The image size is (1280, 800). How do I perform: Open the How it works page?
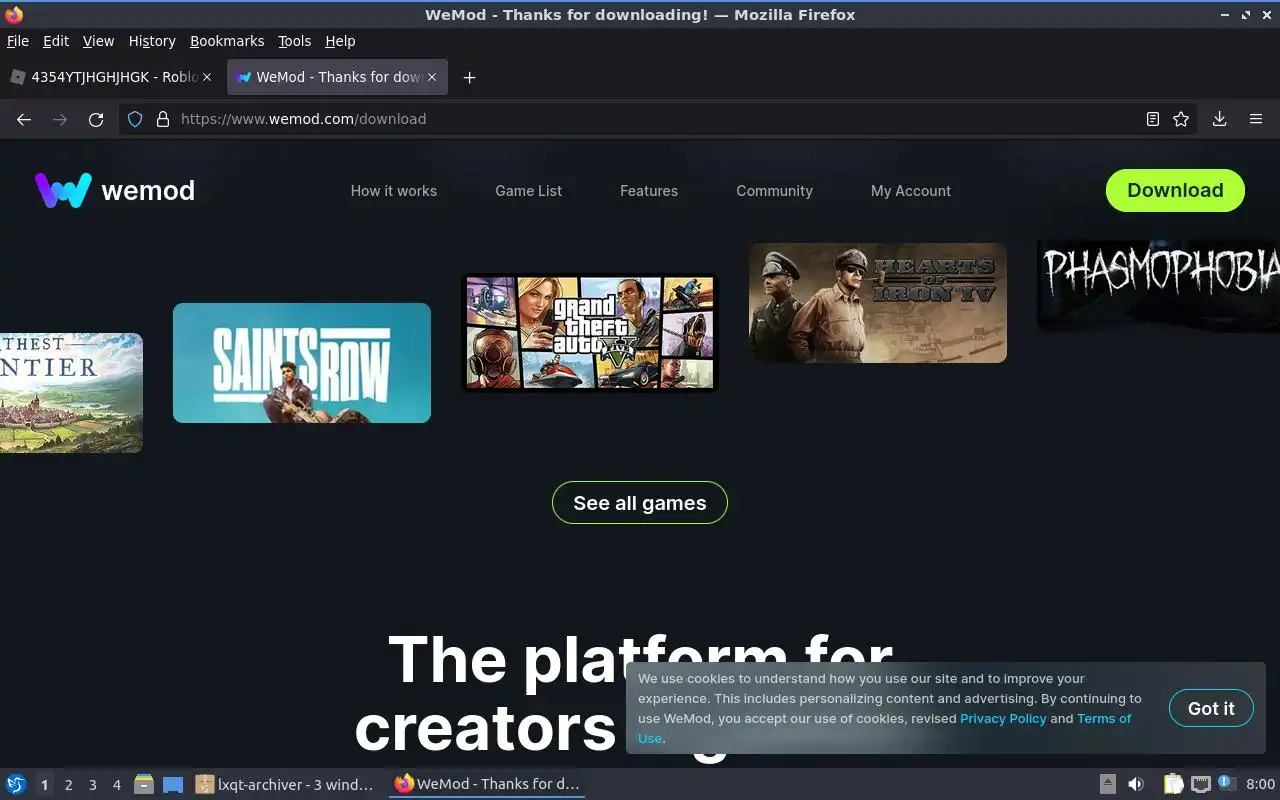pos(394,191)
